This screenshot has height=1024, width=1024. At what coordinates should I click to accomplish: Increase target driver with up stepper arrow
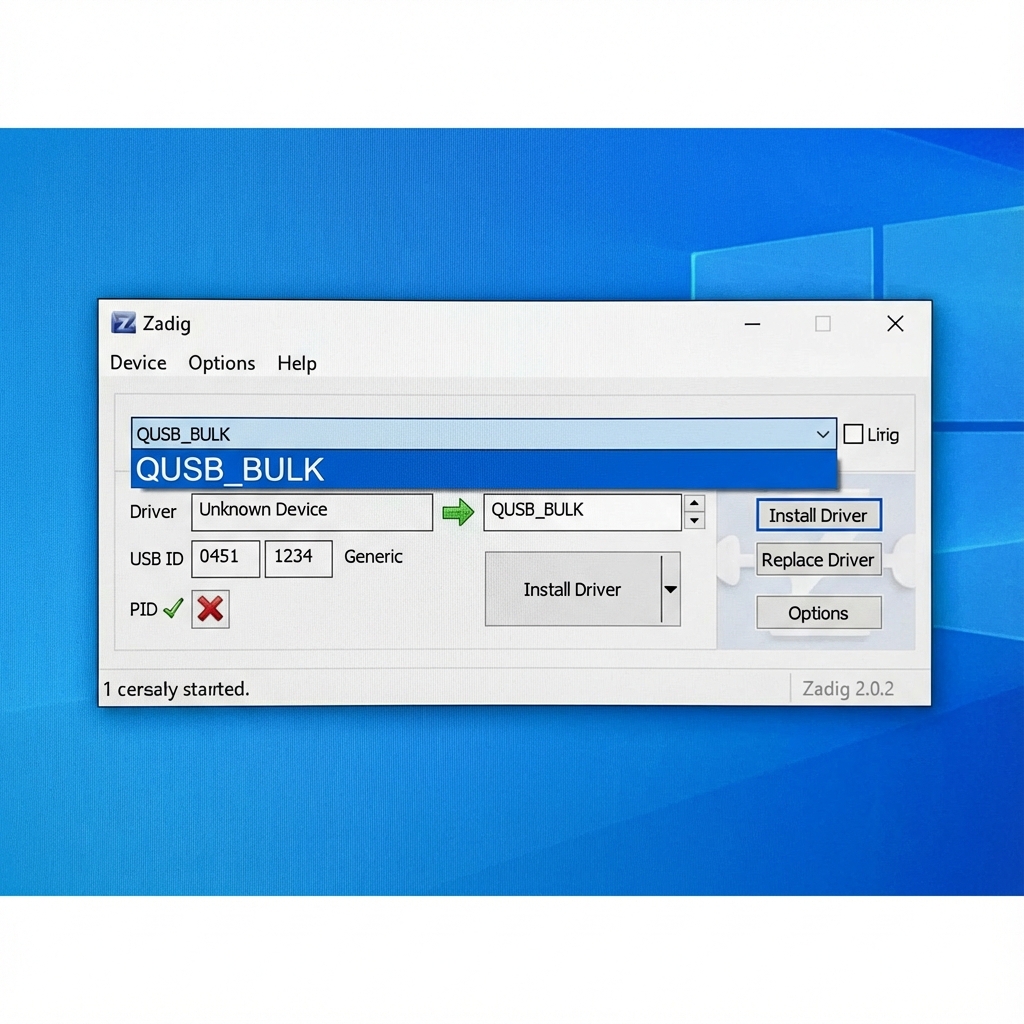point(694,503)
